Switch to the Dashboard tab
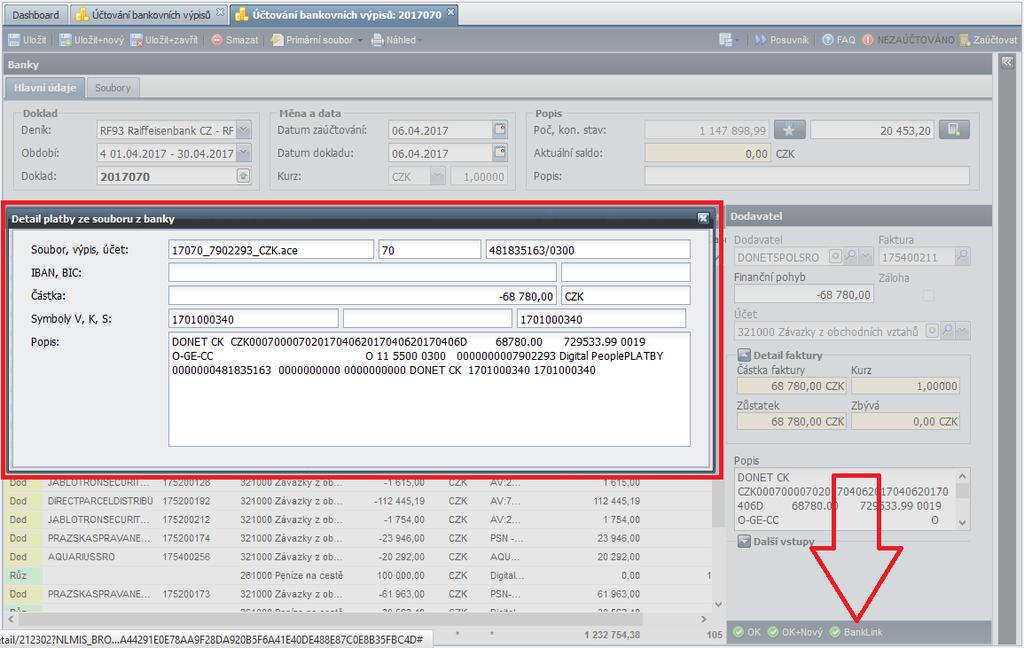The width and height of the screenshot is (1024, 648). (x=35, y=14)
